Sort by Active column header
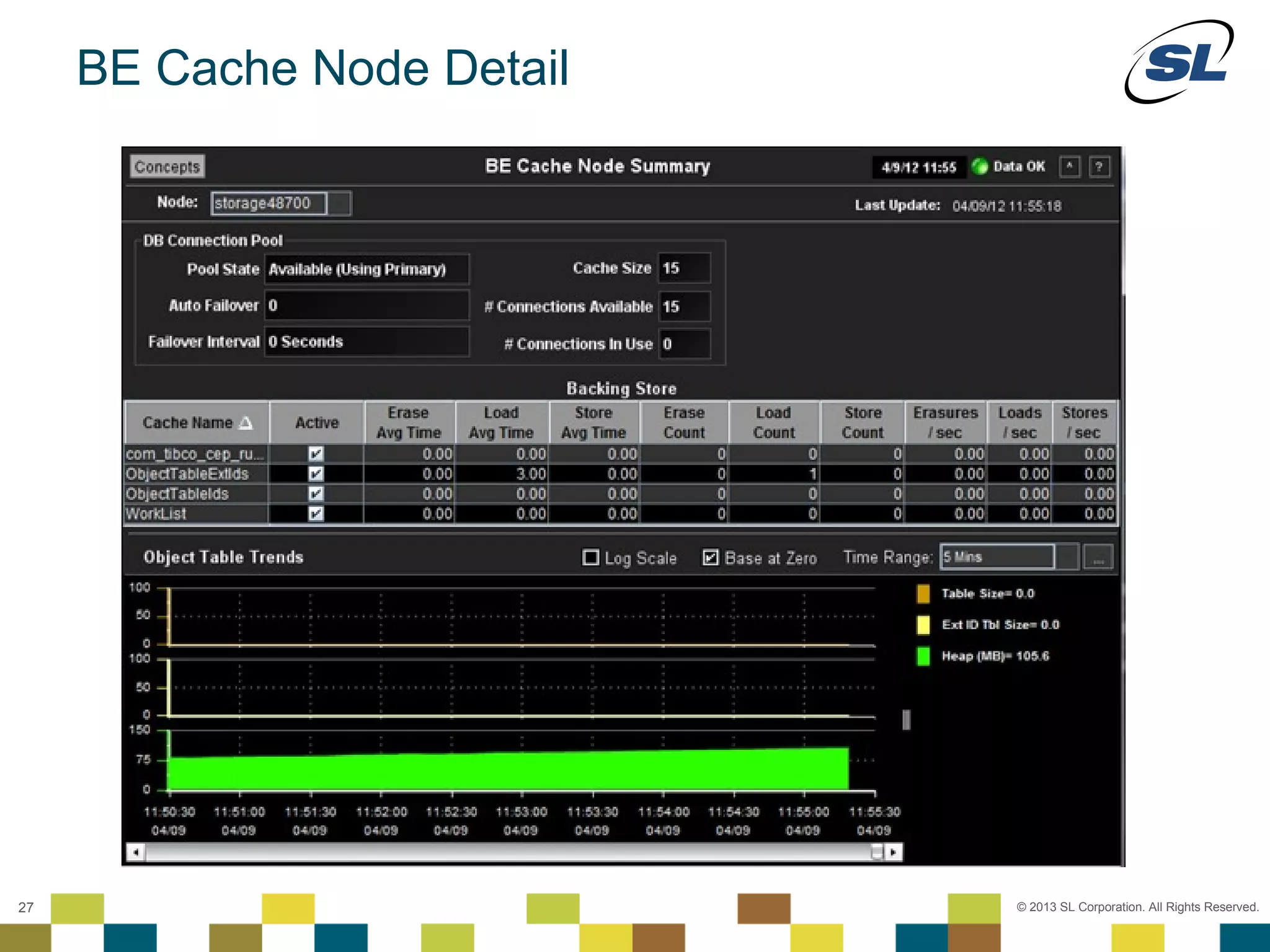 point(317,423)
